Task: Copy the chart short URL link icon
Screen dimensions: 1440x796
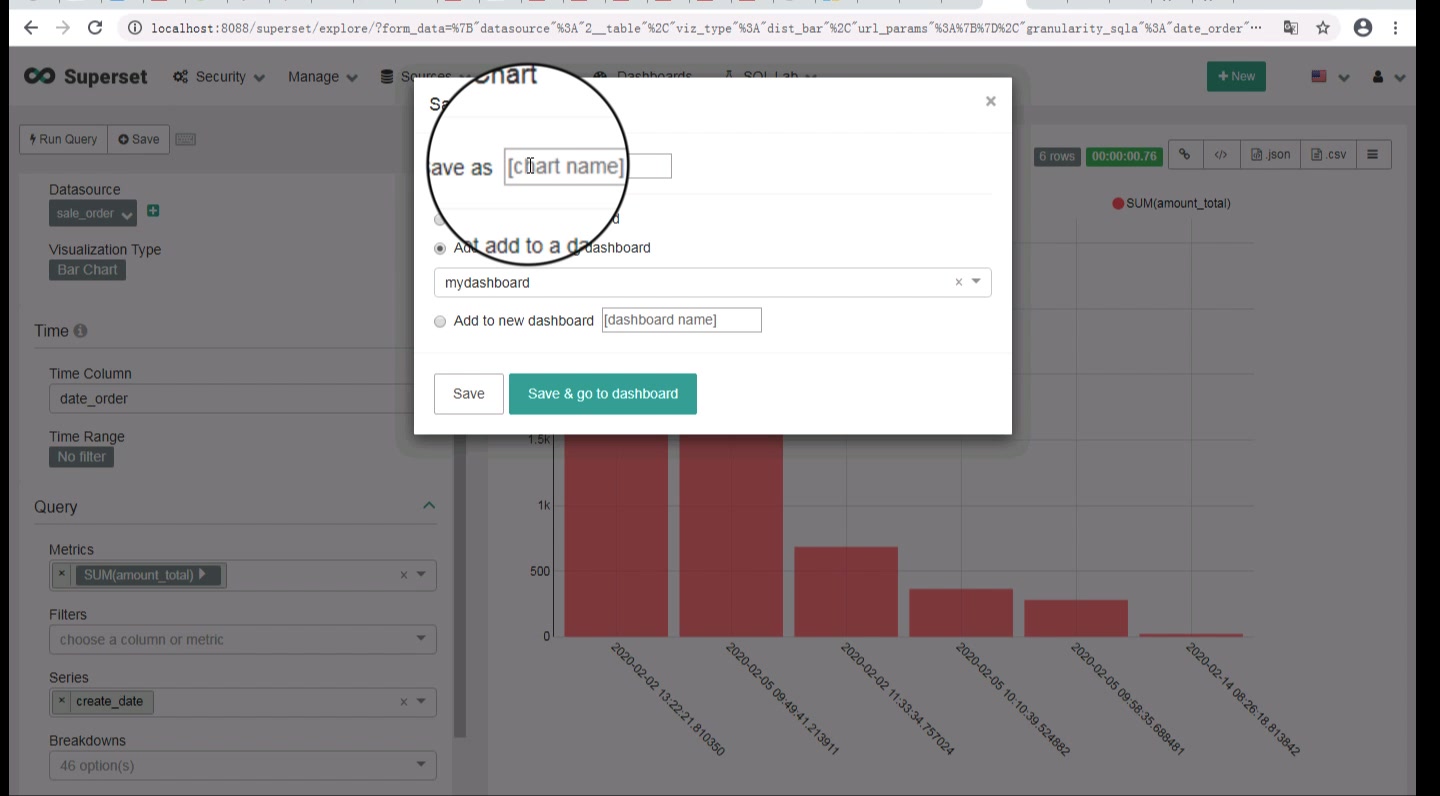Action: point(1184,154)
